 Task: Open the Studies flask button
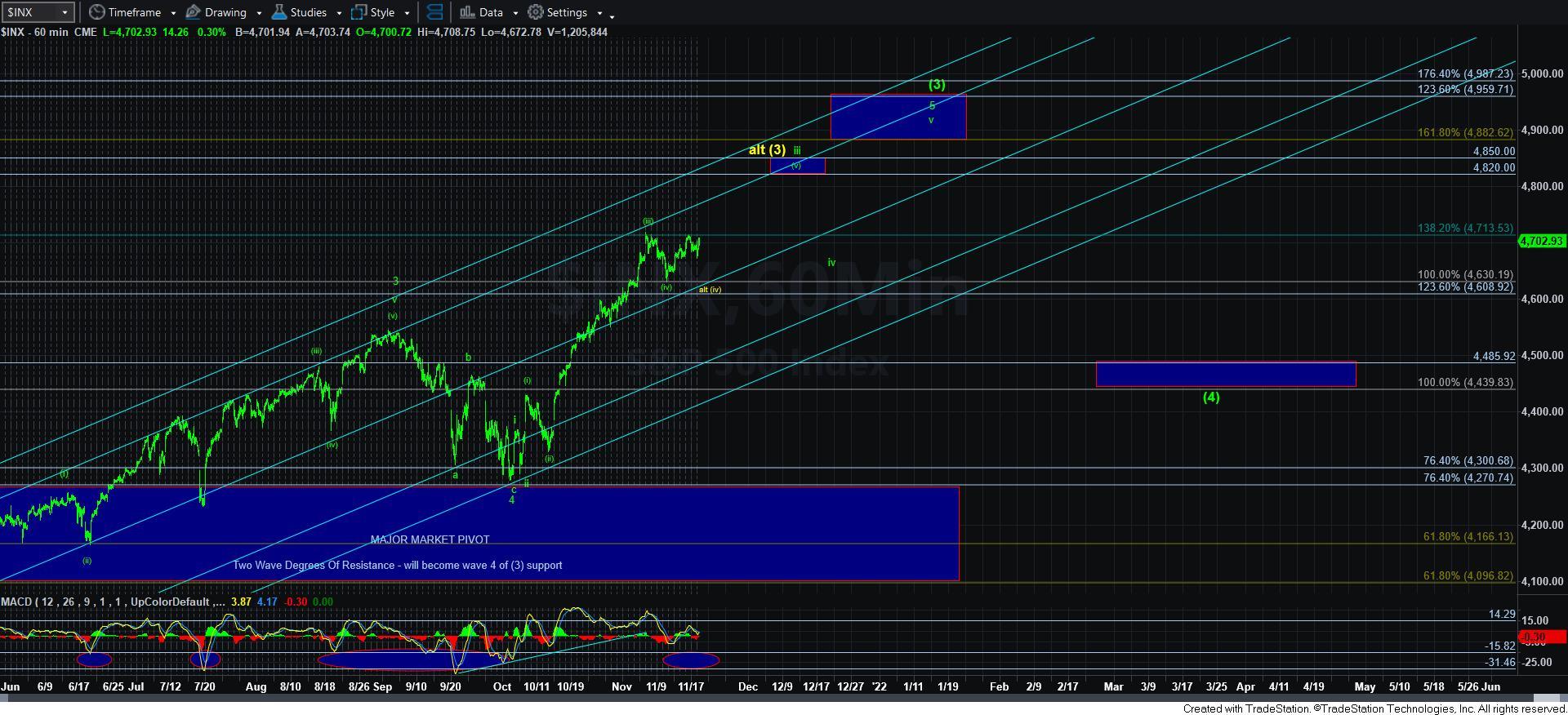(300, 12)
